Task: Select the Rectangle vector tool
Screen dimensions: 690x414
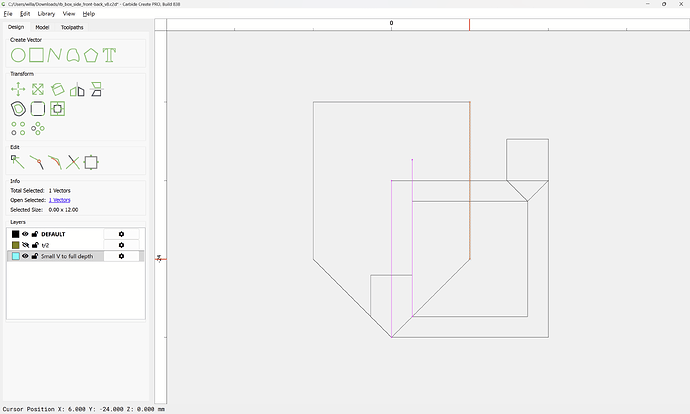Action: pos(36,55)
